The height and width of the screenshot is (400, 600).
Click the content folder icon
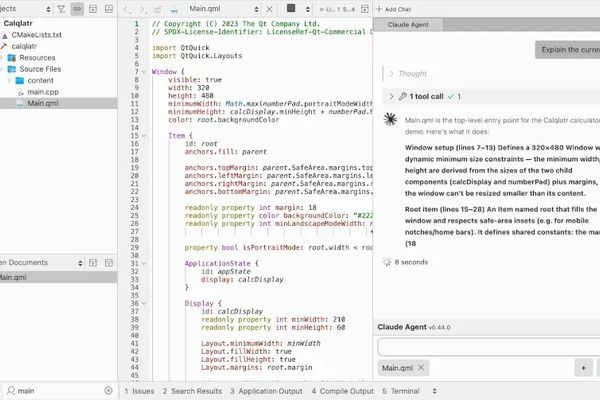(20, 80)
